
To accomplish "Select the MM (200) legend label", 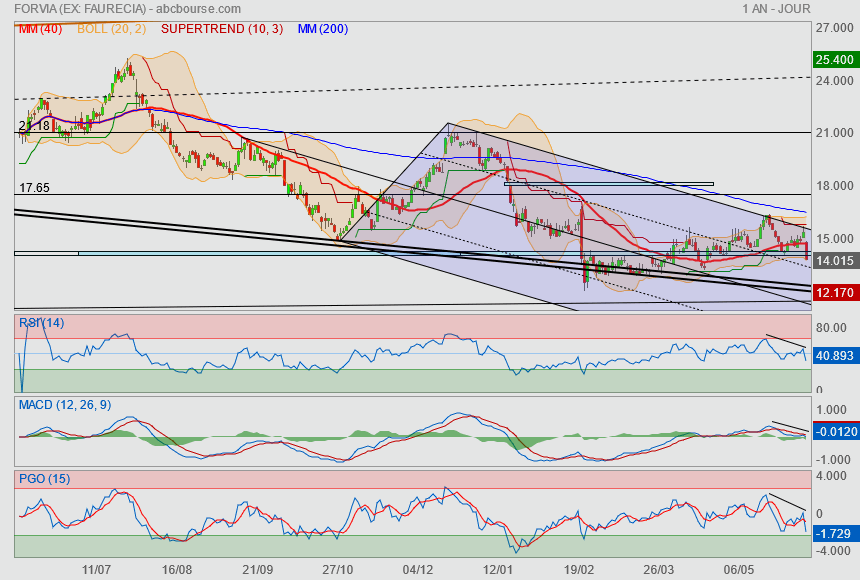I will click(x=323, y=29).
